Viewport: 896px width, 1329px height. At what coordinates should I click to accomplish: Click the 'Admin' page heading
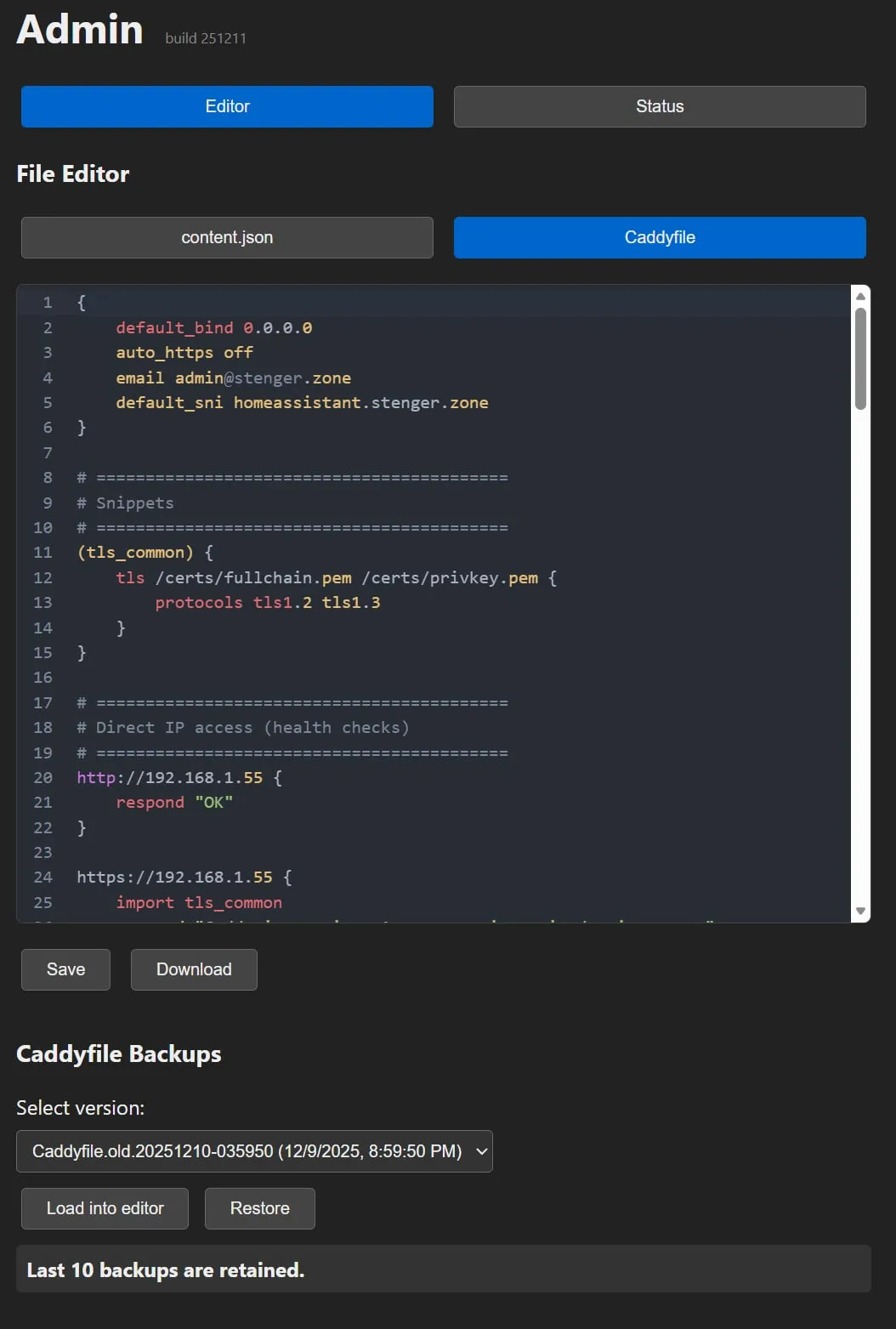pyautogui.click(x=80, y=30)
